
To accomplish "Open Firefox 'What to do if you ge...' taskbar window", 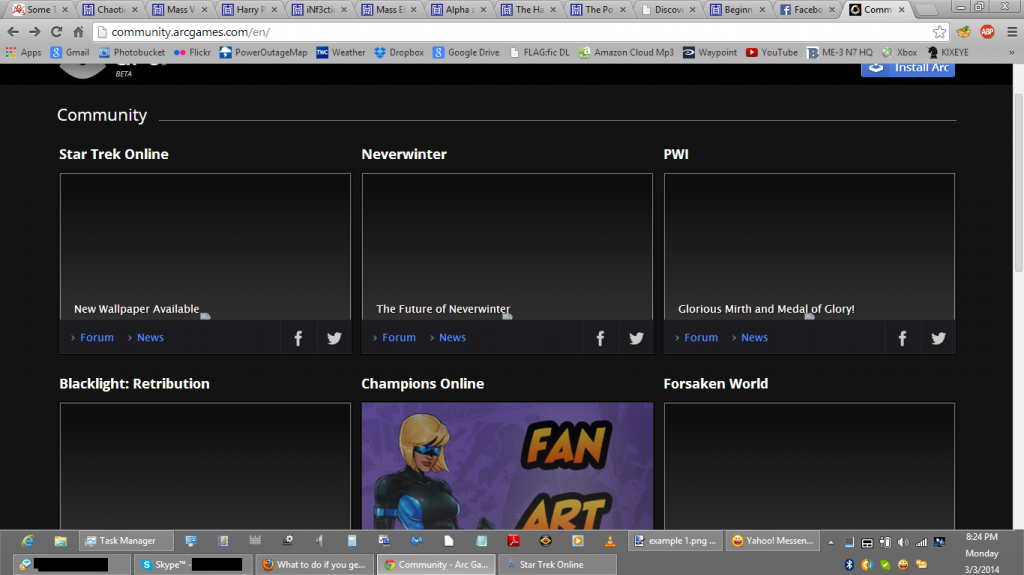I will 315,565.
